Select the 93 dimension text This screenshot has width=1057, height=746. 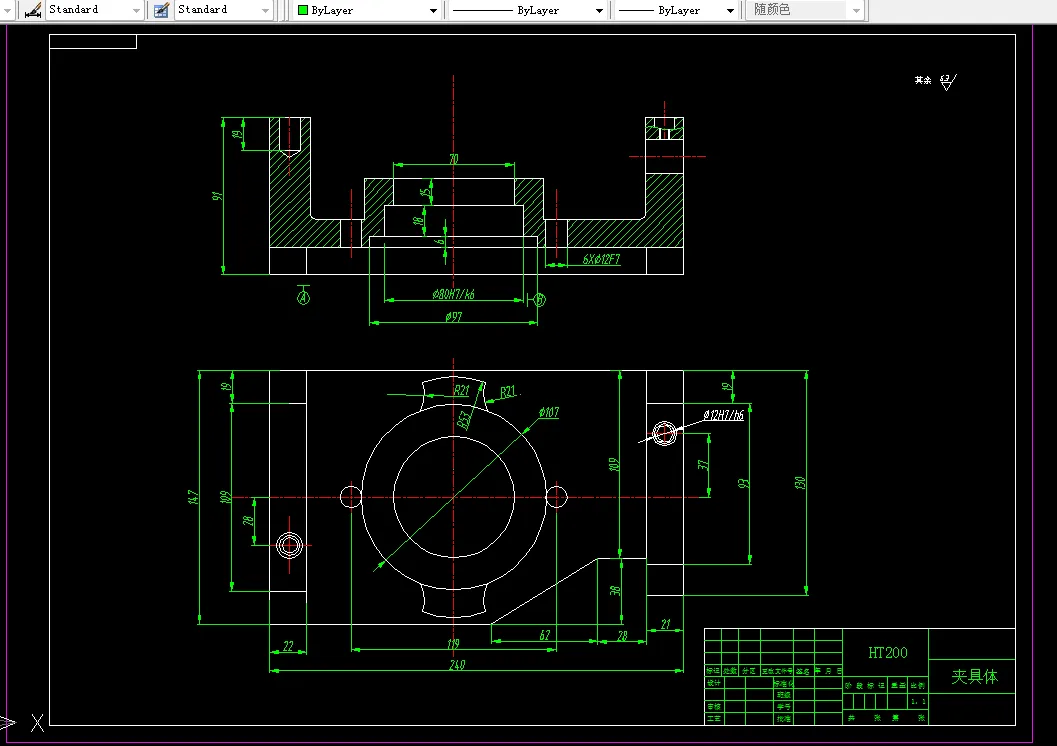coord(743,484)
